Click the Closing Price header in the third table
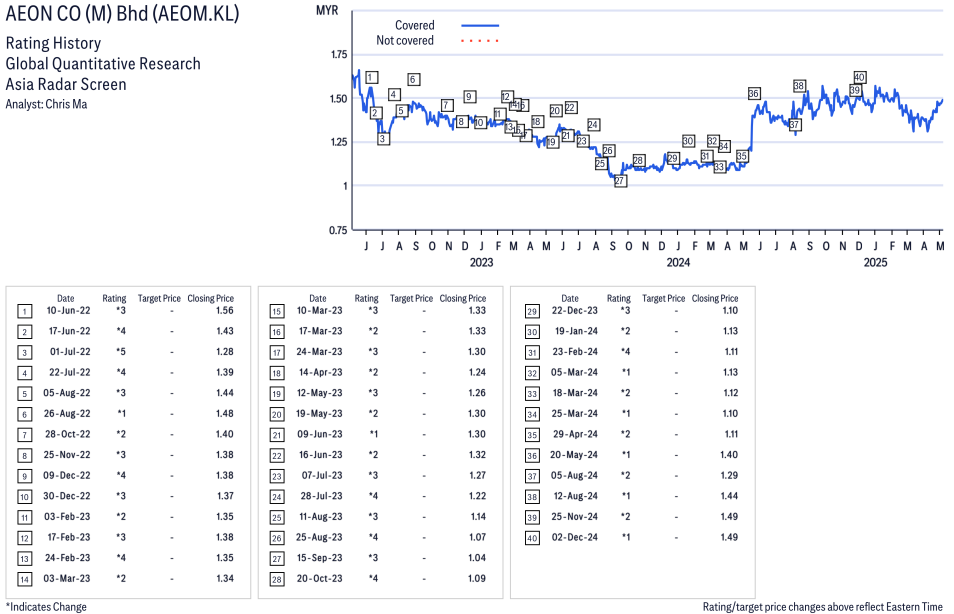 click(x=715, y=298)
